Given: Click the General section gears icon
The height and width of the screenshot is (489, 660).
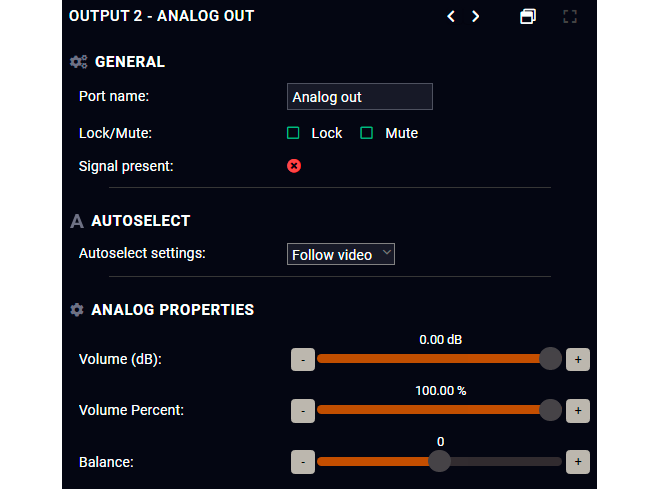Looking at the screenshot, I should [x=78, y=62].
